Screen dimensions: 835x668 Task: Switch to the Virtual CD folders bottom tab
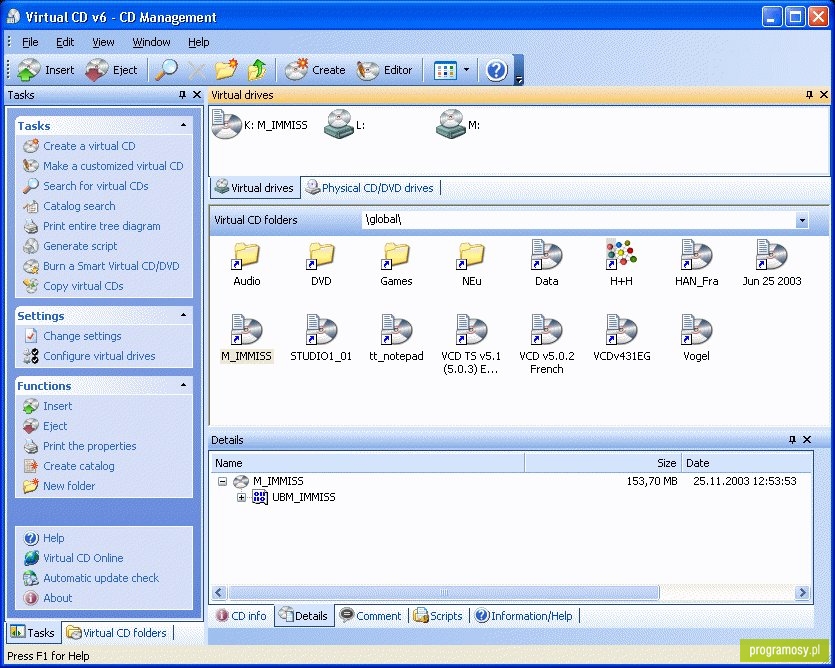tap(117, 633)
